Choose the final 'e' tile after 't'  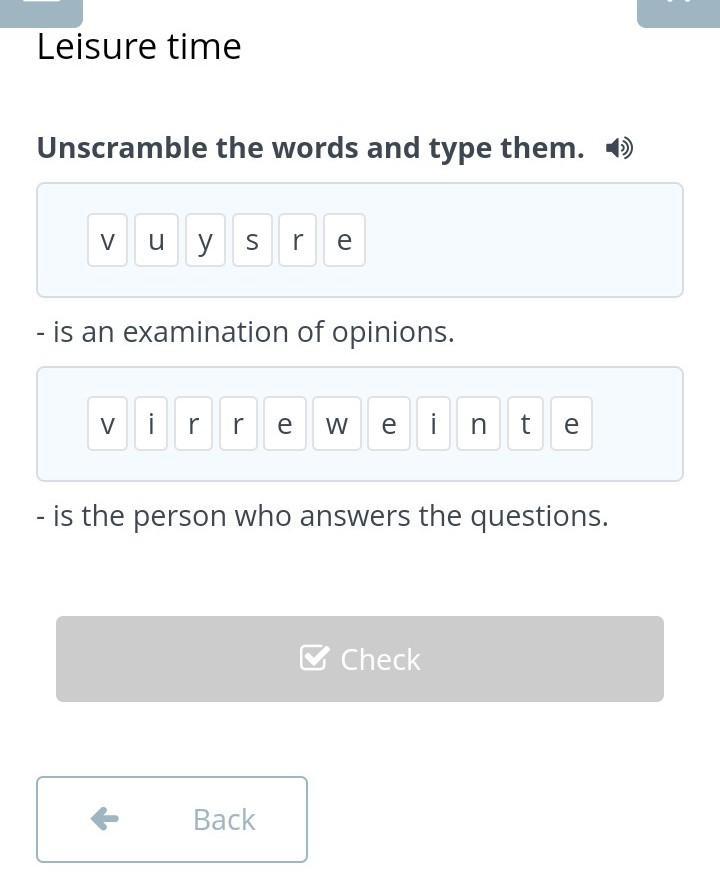tap(571, 424)
